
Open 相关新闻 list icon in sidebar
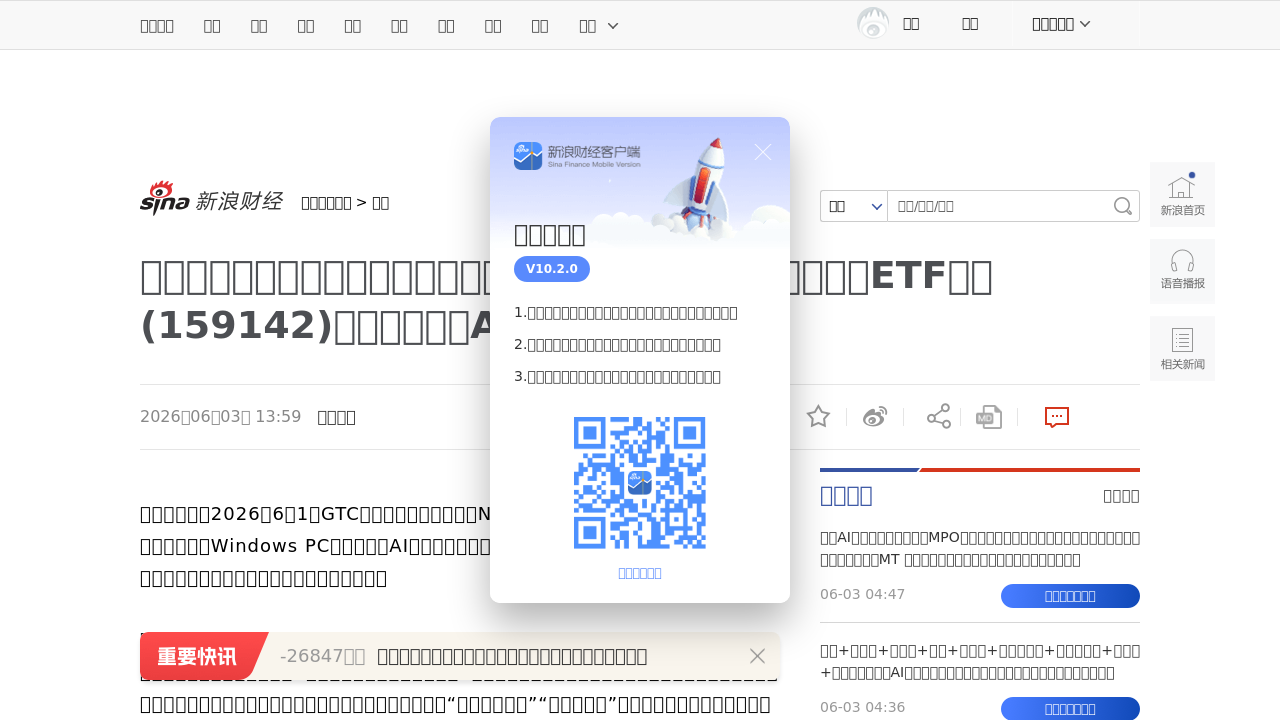pyautogui.click(x=1182, y=348)
